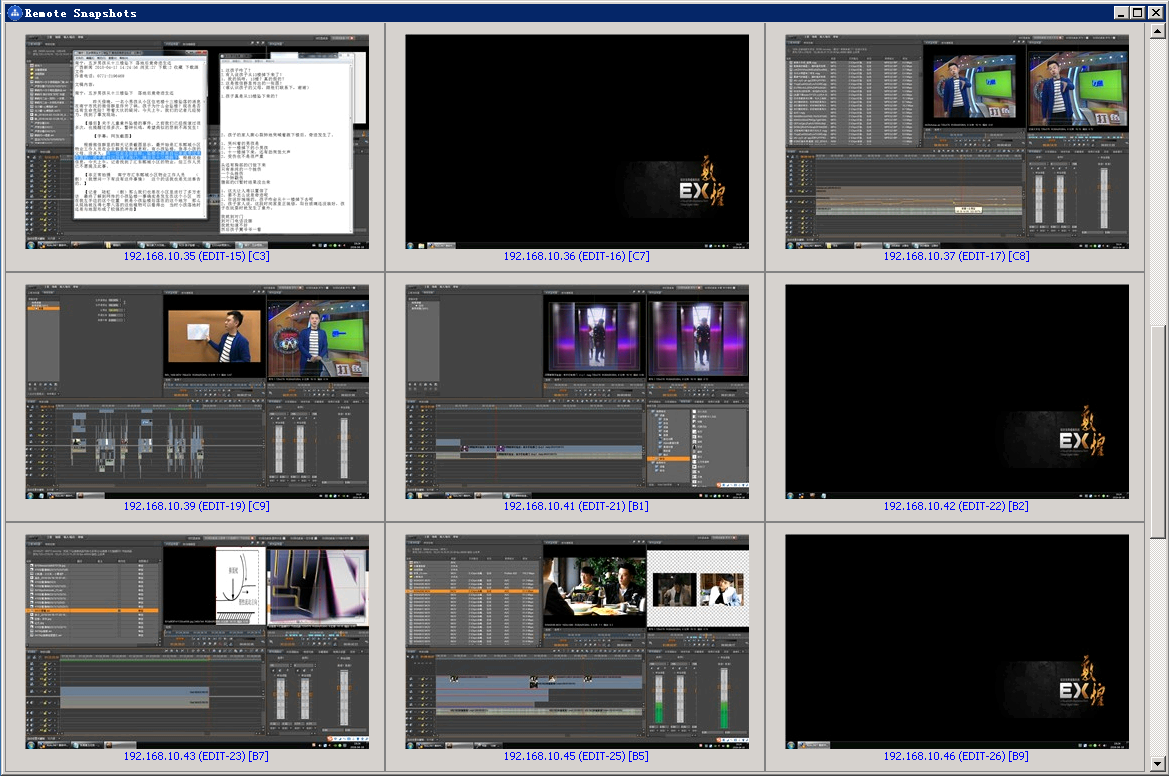Click the 192.168.10.35 (EDIT-15) [C3] link
The width and height of the screenshot is (1169, 776).
click(197, 256)
